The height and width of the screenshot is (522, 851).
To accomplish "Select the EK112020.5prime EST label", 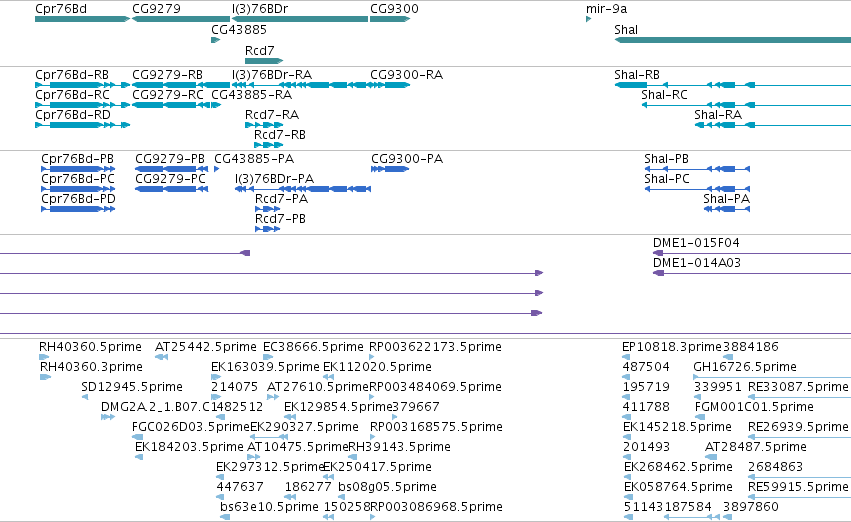I will 377,367.
